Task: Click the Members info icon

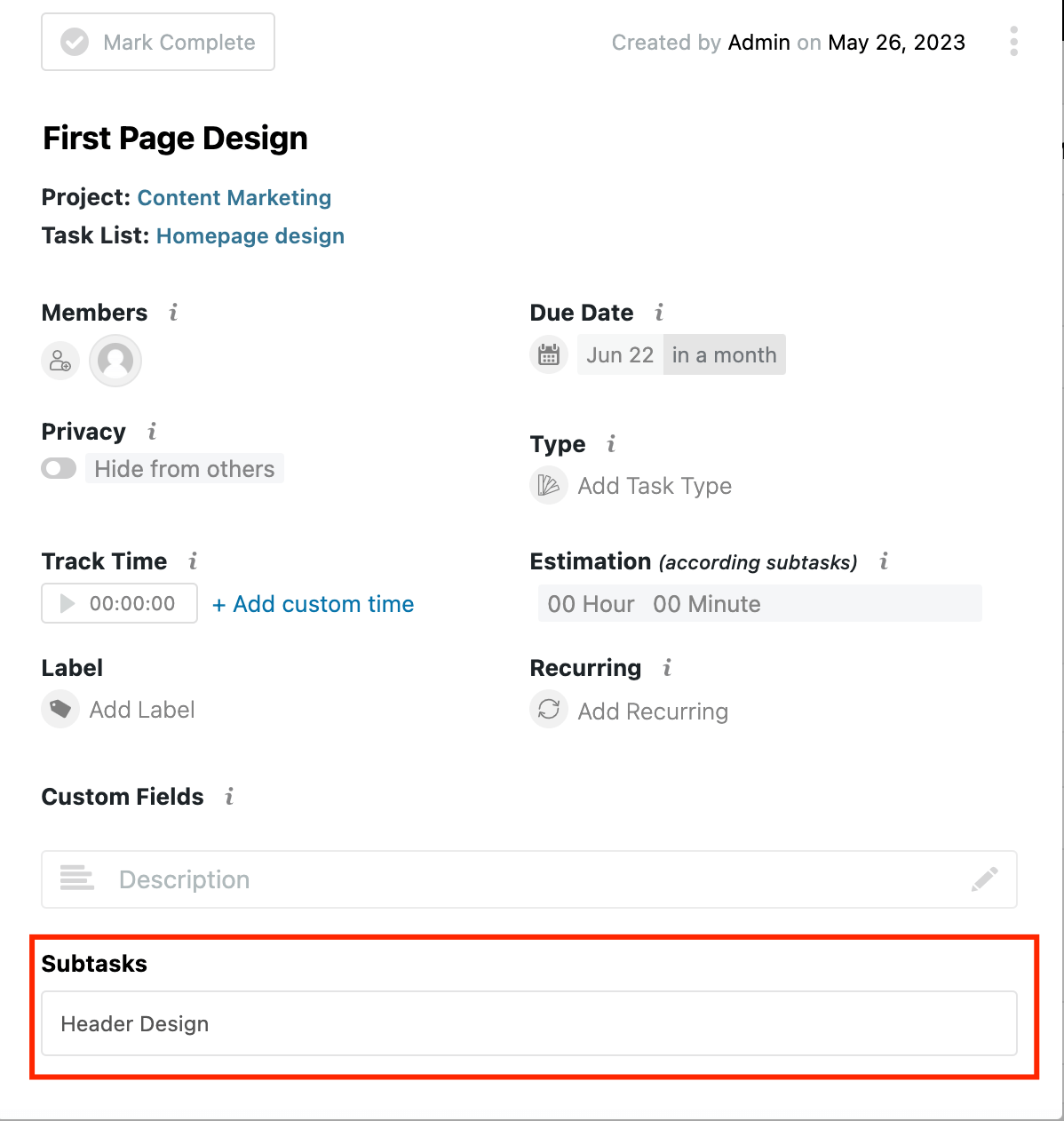Action: (x=174, y=313)
